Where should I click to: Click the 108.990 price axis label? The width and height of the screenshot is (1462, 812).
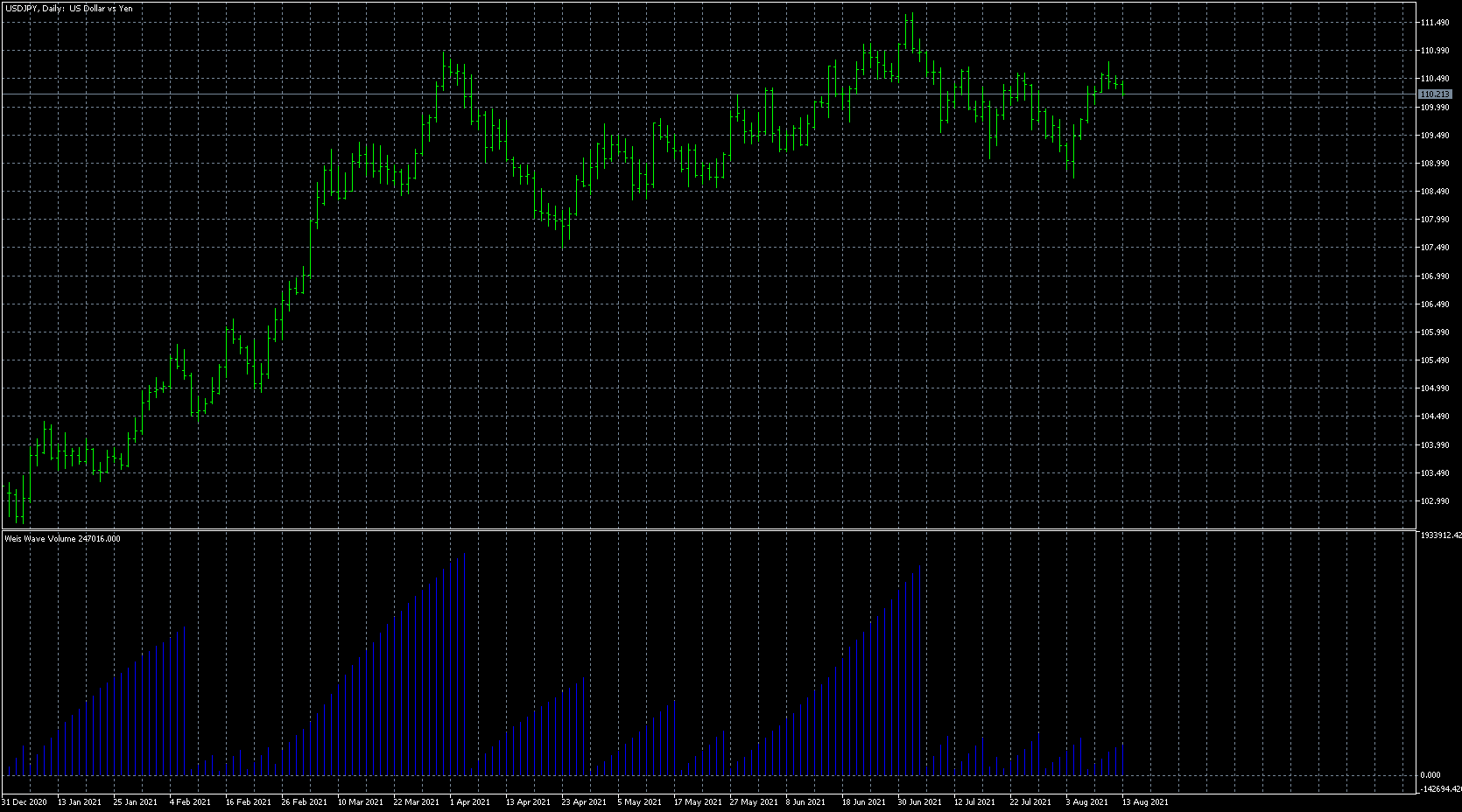click(1434, 164)
